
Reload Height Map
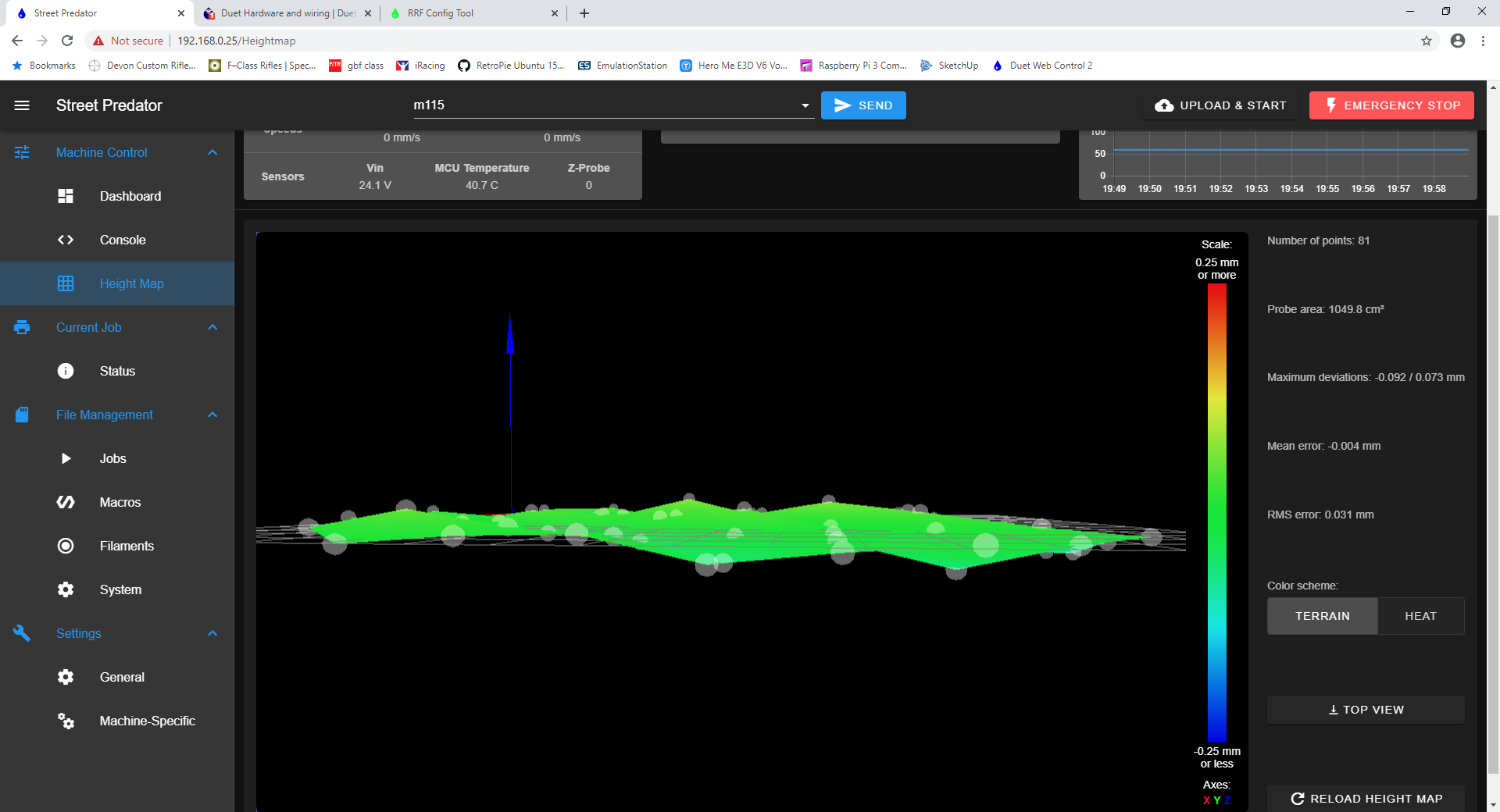pyautogui.click(x=1366, y=798)
